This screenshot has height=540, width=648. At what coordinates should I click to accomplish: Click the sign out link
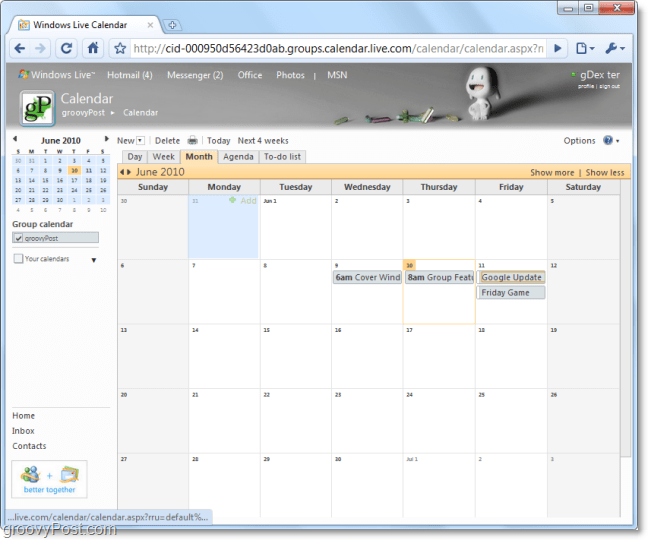(x=610, y=86)
